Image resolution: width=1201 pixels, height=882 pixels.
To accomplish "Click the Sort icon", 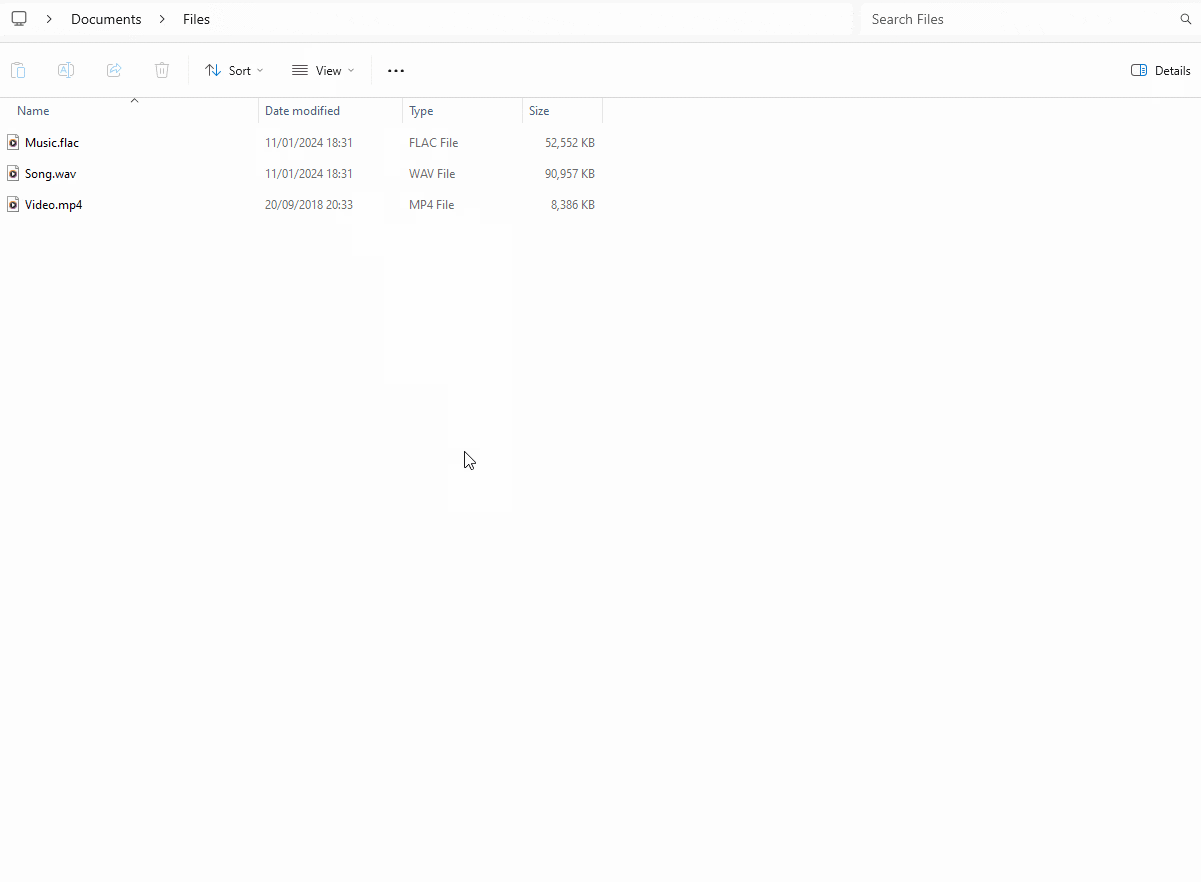I will click(x=212, y=70).
